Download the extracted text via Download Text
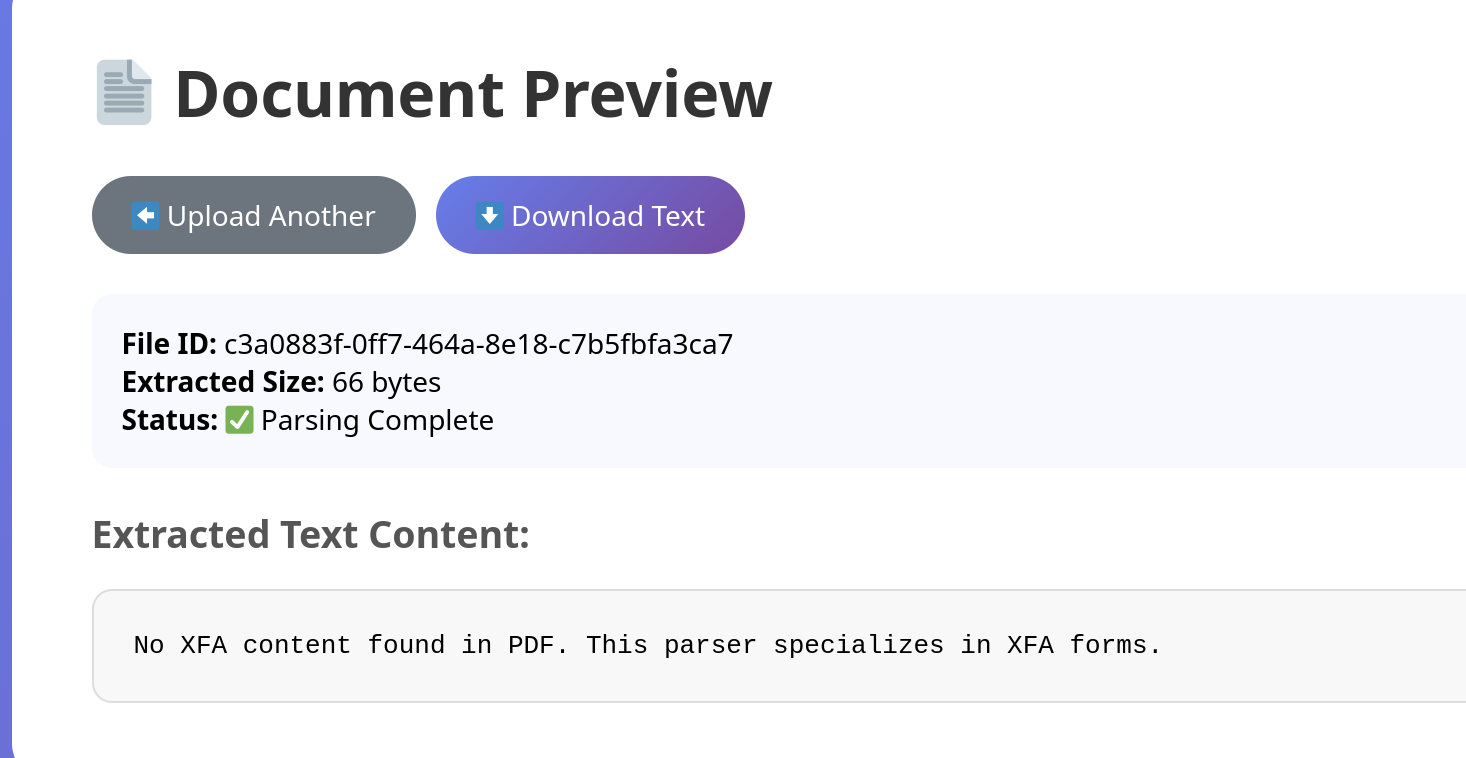The image size is (1466, 758). 590,215
